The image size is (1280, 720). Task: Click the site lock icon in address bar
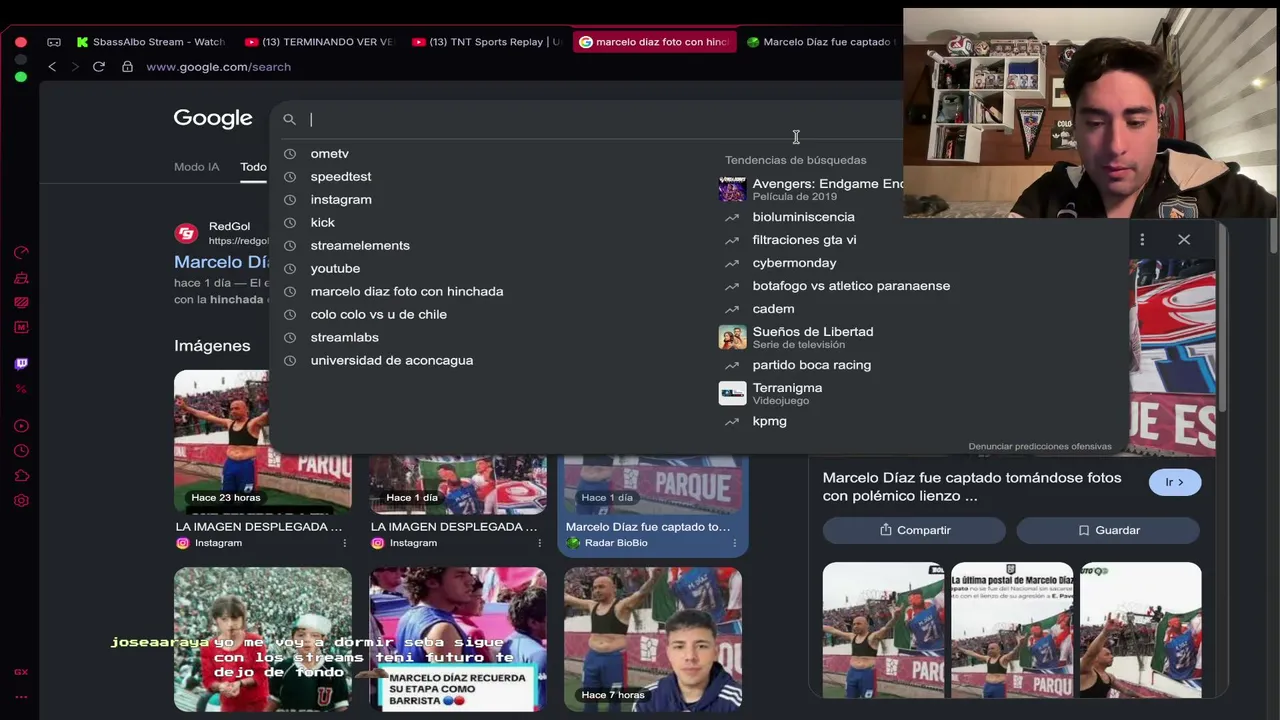coord(127,67)
